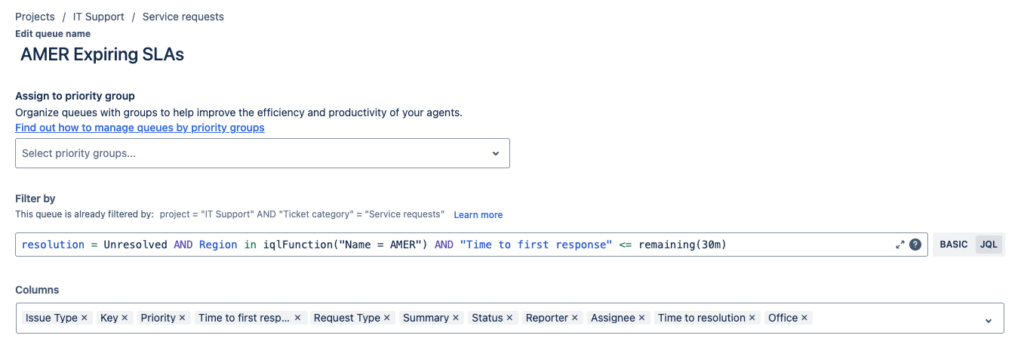This screenshot has width=1024, height=360.
Task: Open Service requests breadcrumb
Action: (x=183, y=17)
